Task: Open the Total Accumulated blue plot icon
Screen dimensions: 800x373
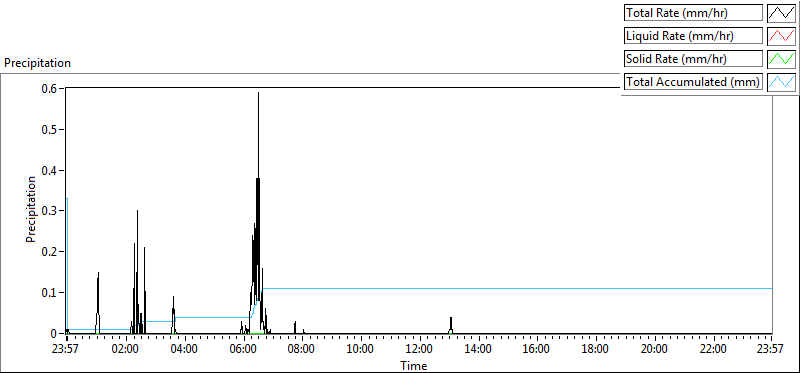Action: coord(782,82)
